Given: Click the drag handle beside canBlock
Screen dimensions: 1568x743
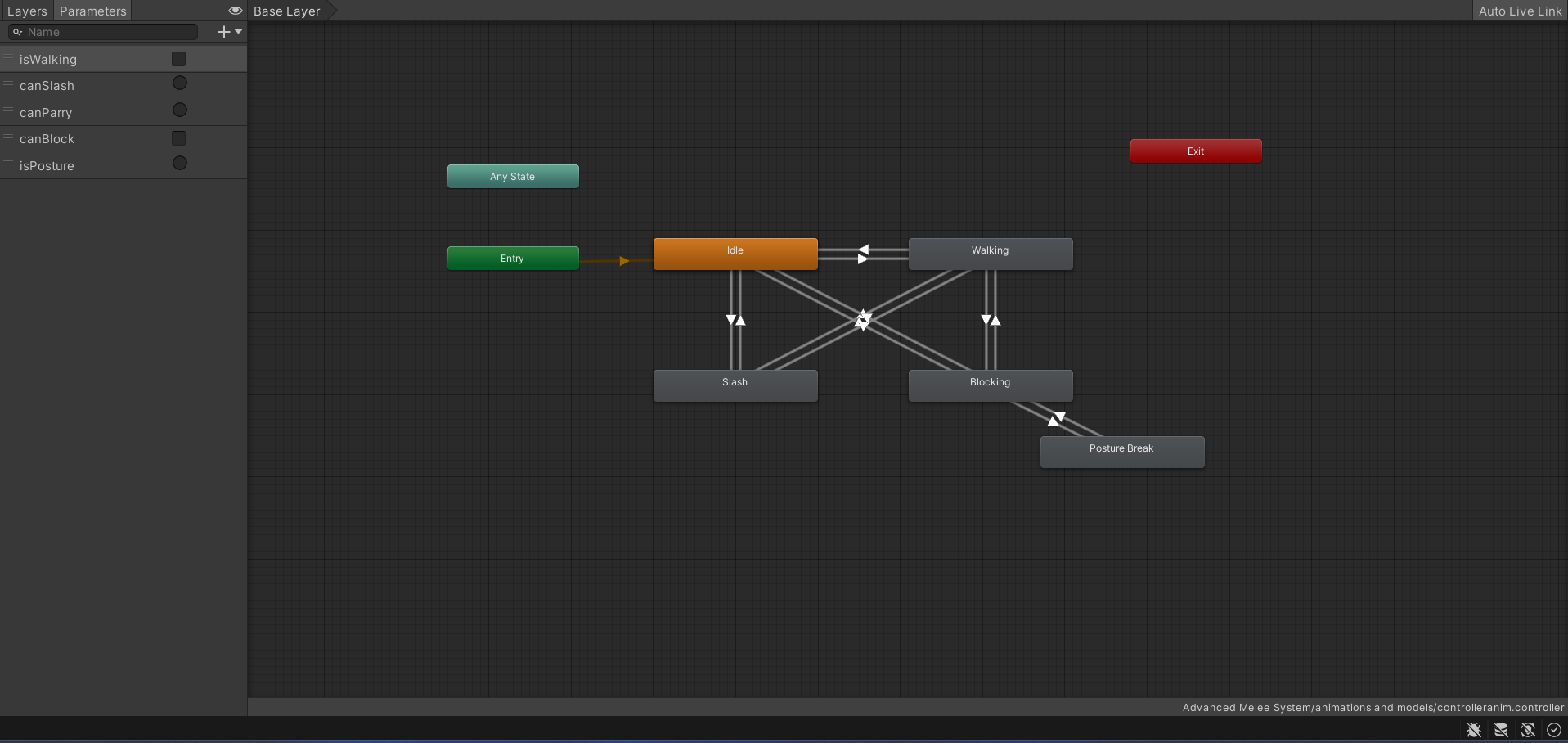Looking at the screenshot, I should pyautogui.click(x=8, y=137).
